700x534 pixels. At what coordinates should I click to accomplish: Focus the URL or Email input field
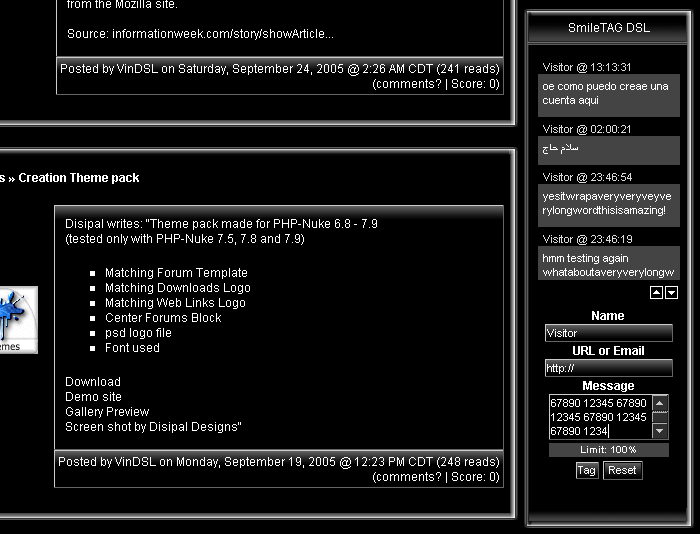(608, 368)
